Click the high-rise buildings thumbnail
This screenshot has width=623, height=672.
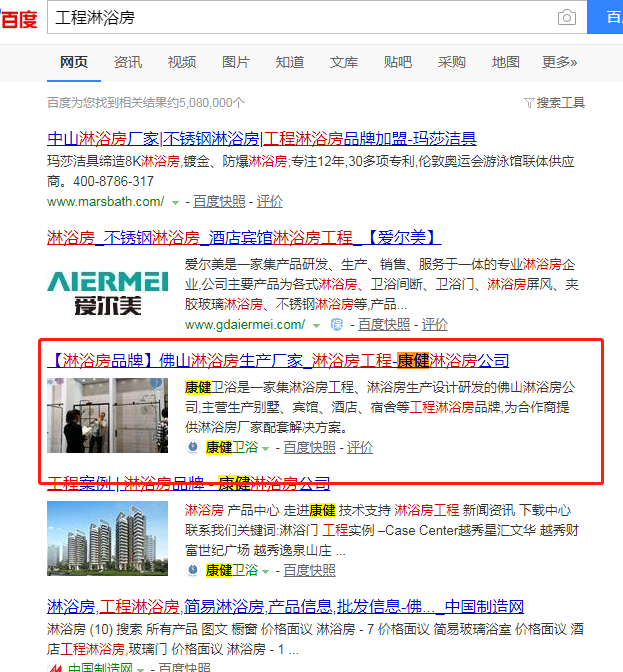point(108,538)
